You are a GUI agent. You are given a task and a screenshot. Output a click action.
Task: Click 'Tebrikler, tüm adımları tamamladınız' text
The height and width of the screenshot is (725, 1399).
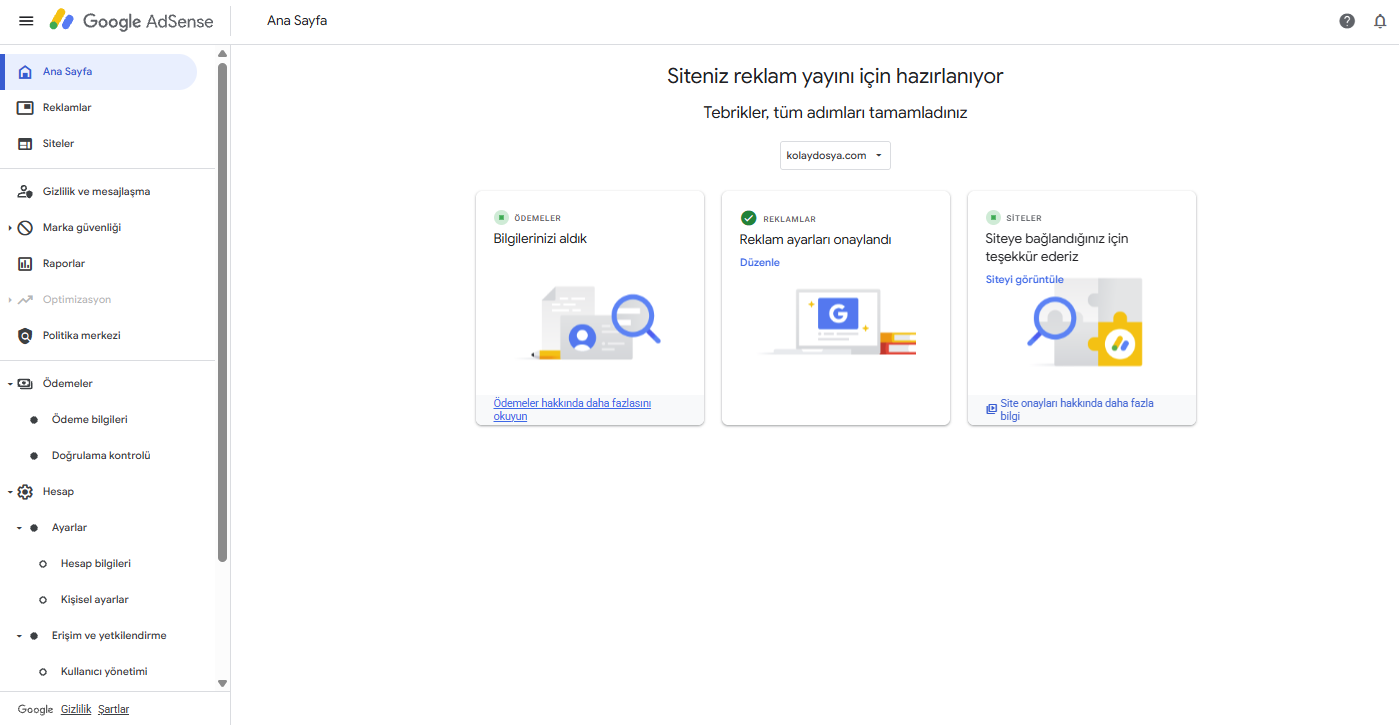tap(835, 113)
